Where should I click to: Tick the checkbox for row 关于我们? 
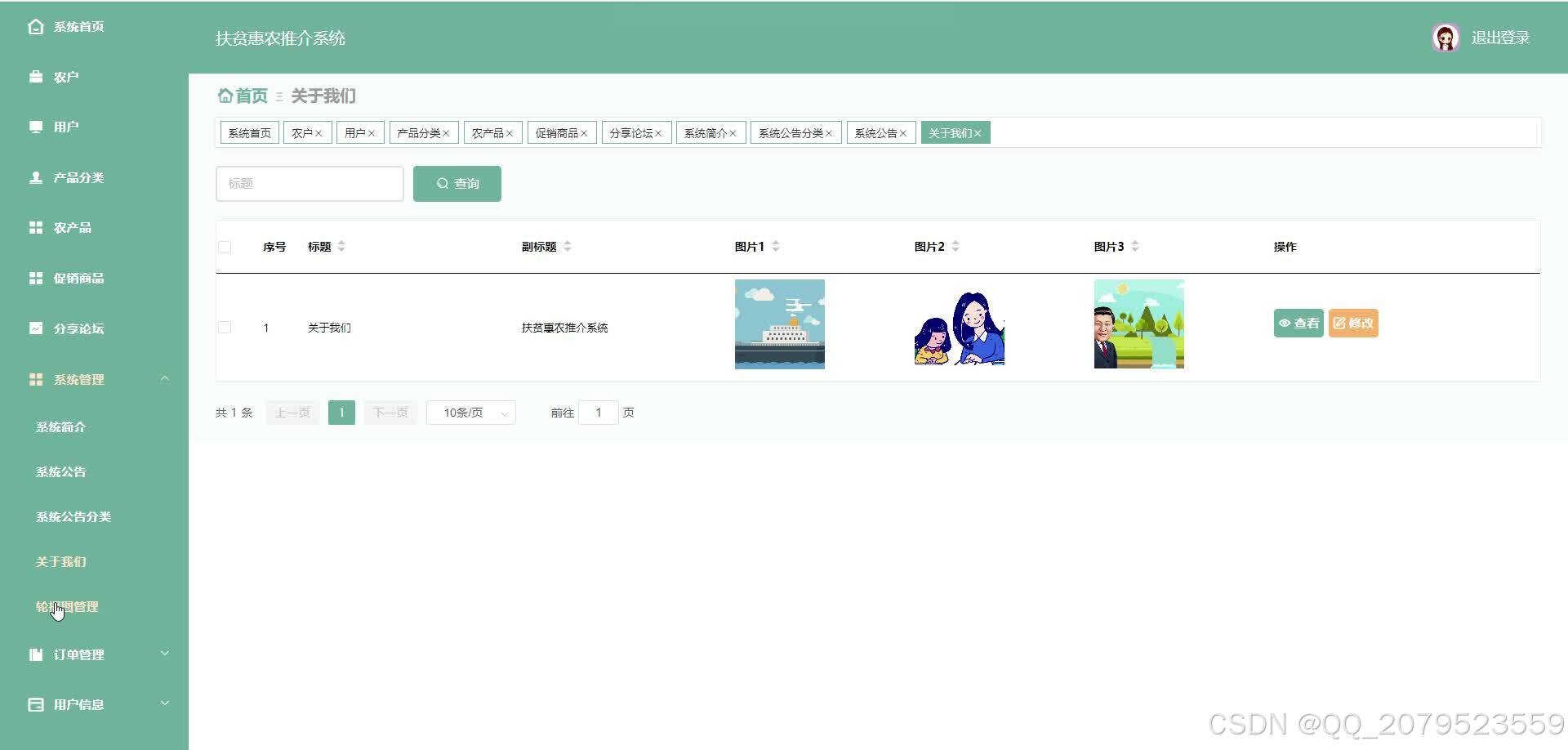(x=225, y=328)
